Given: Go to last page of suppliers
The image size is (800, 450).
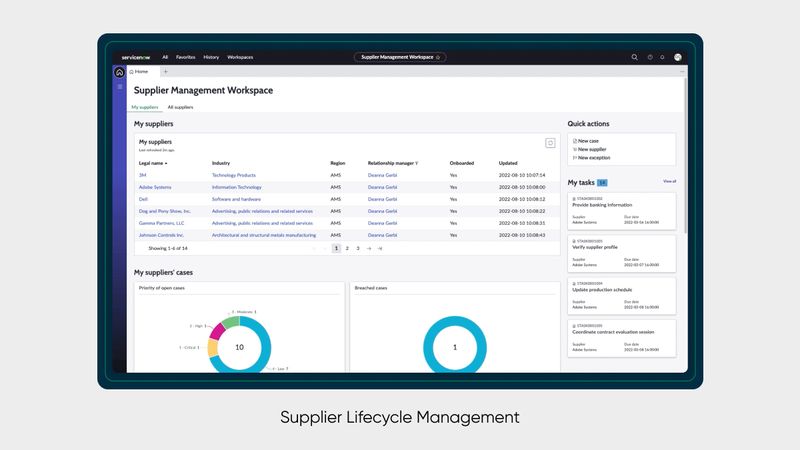Looking at the screenshot, I should (x=380, y=247).
